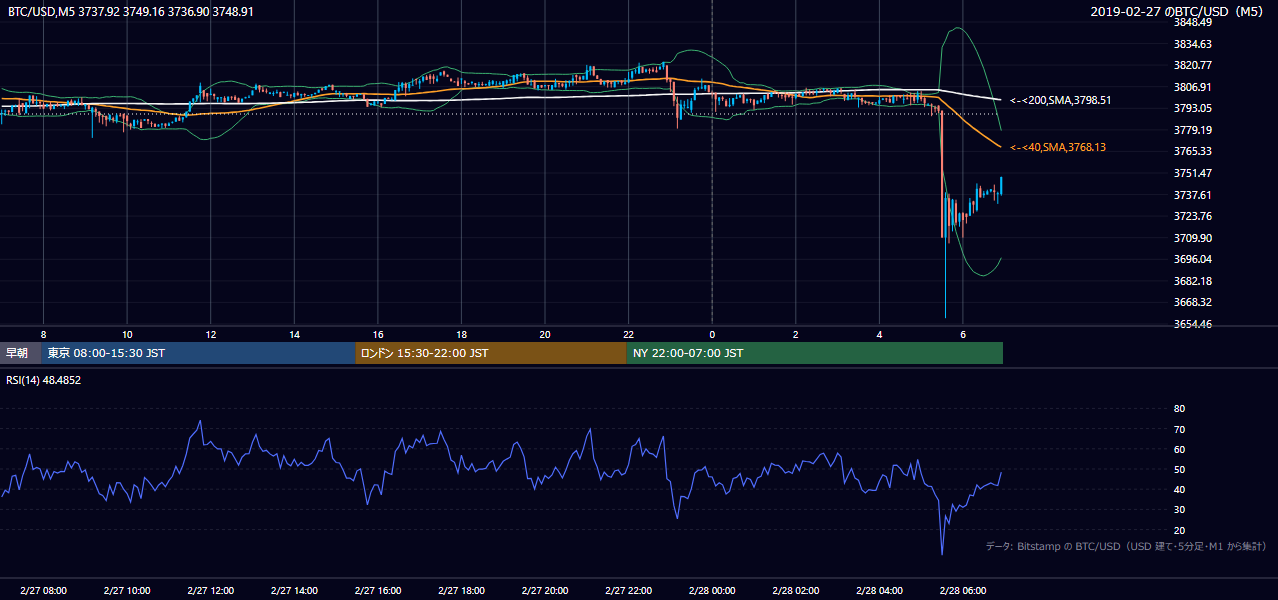Click hour label 0 under the price chart
The width and height of the screenshot is (1278, 600).
coord(712,334)
